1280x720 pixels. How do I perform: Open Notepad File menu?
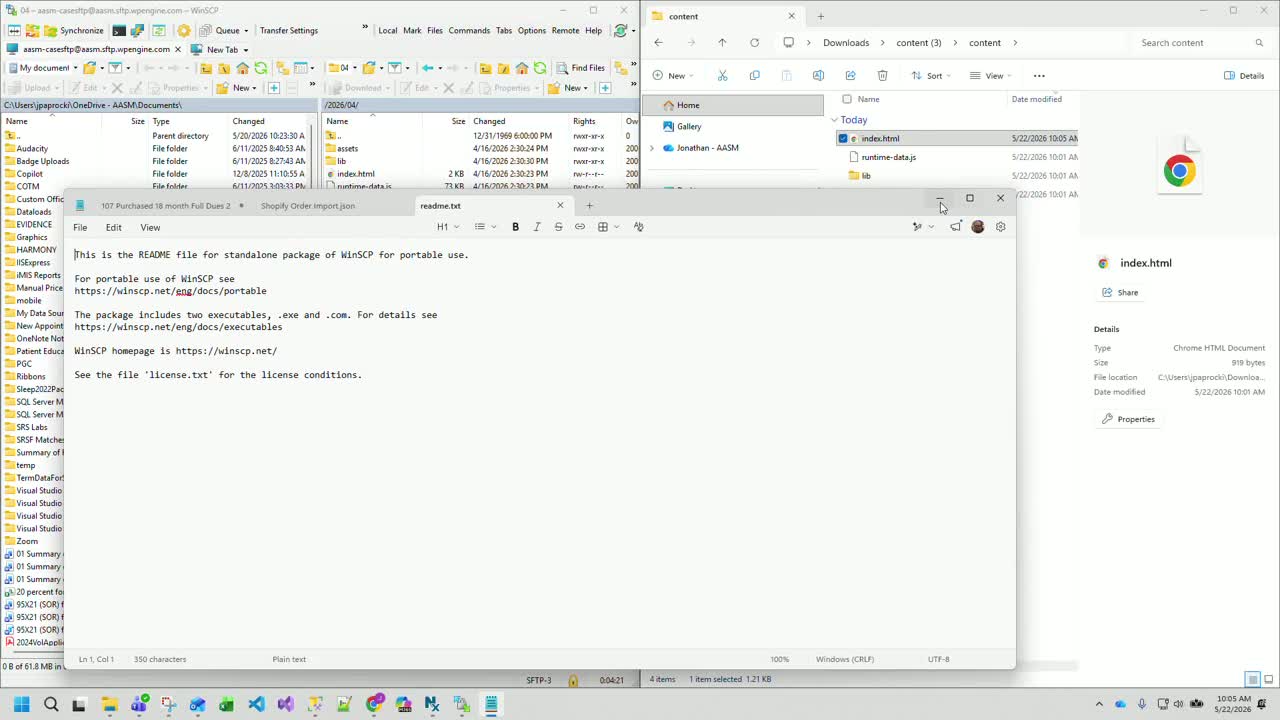[x=80, y=227]
